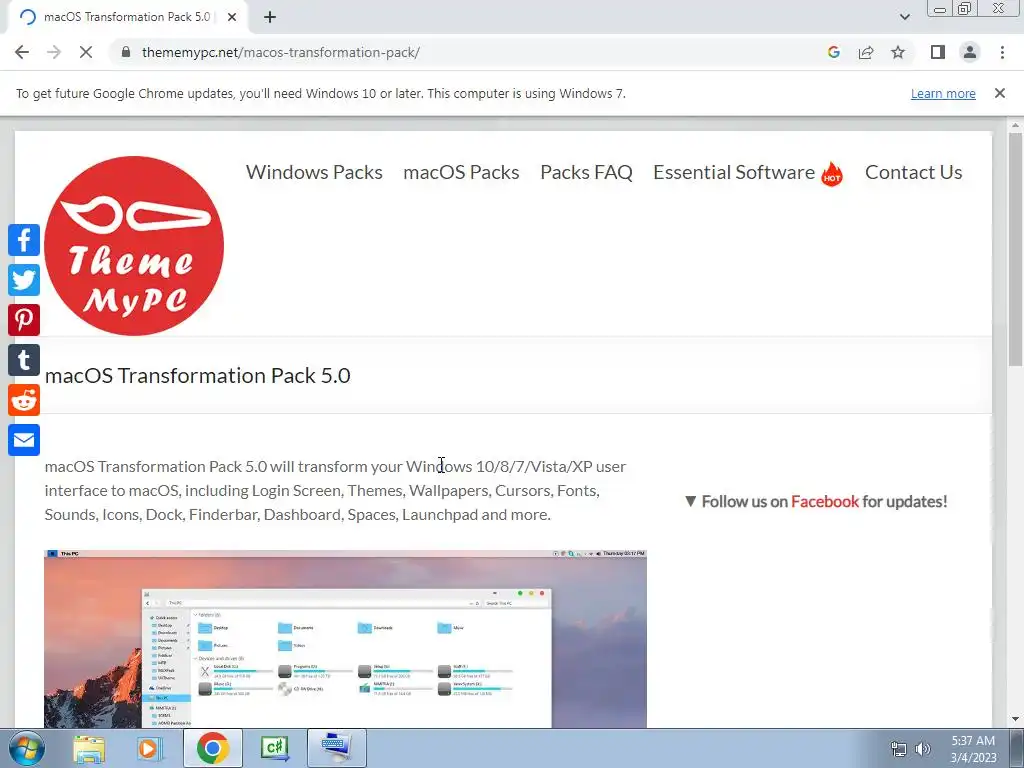This screenshot has height=768, width=1024.
Task: Share page via Reddit sidebar icon
Action: [24, 400]
